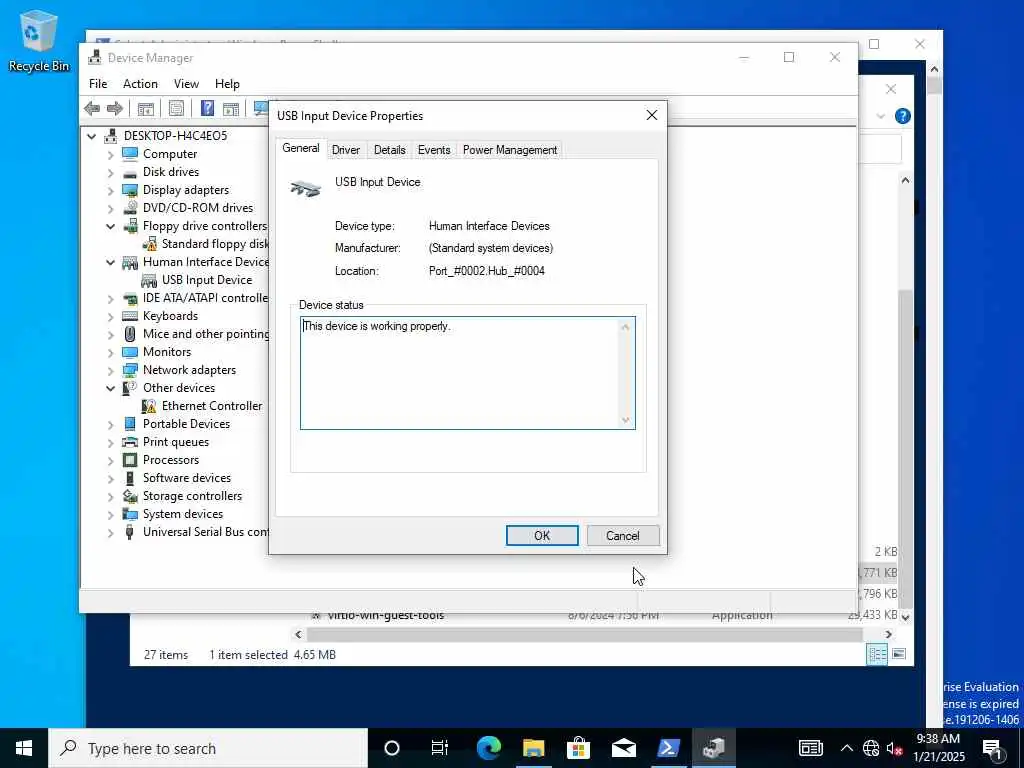Switch to the Driver tab

(x=345, y=150)
